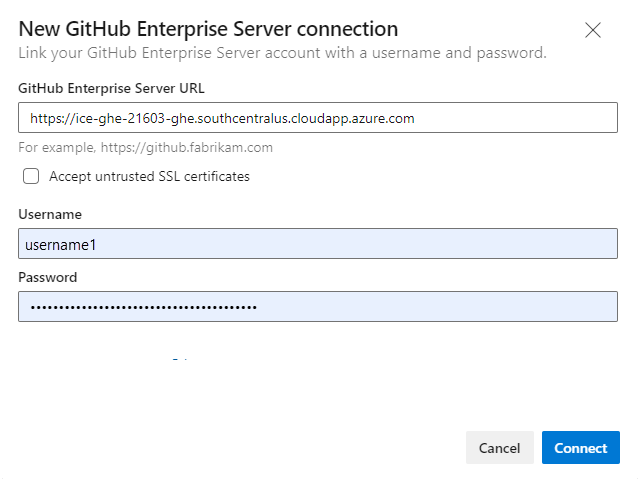Enable Accept untrusted SSL certificates checkbox
The width and height of the screenshot is (638, 486).
[31, 177]
